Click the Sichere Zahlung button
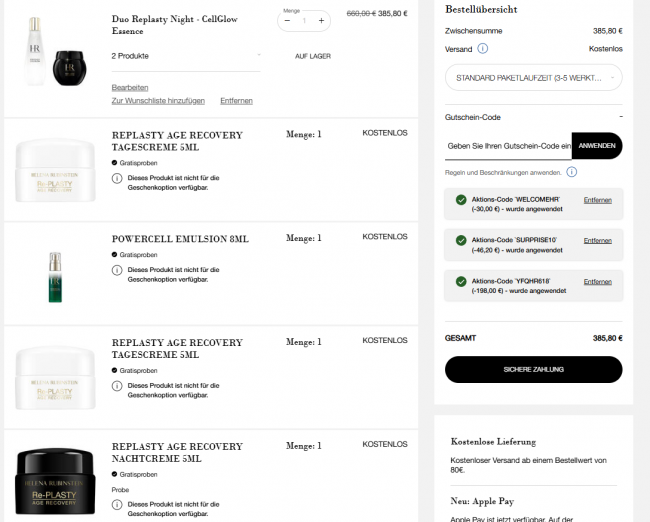 click(x=534, y=369)
